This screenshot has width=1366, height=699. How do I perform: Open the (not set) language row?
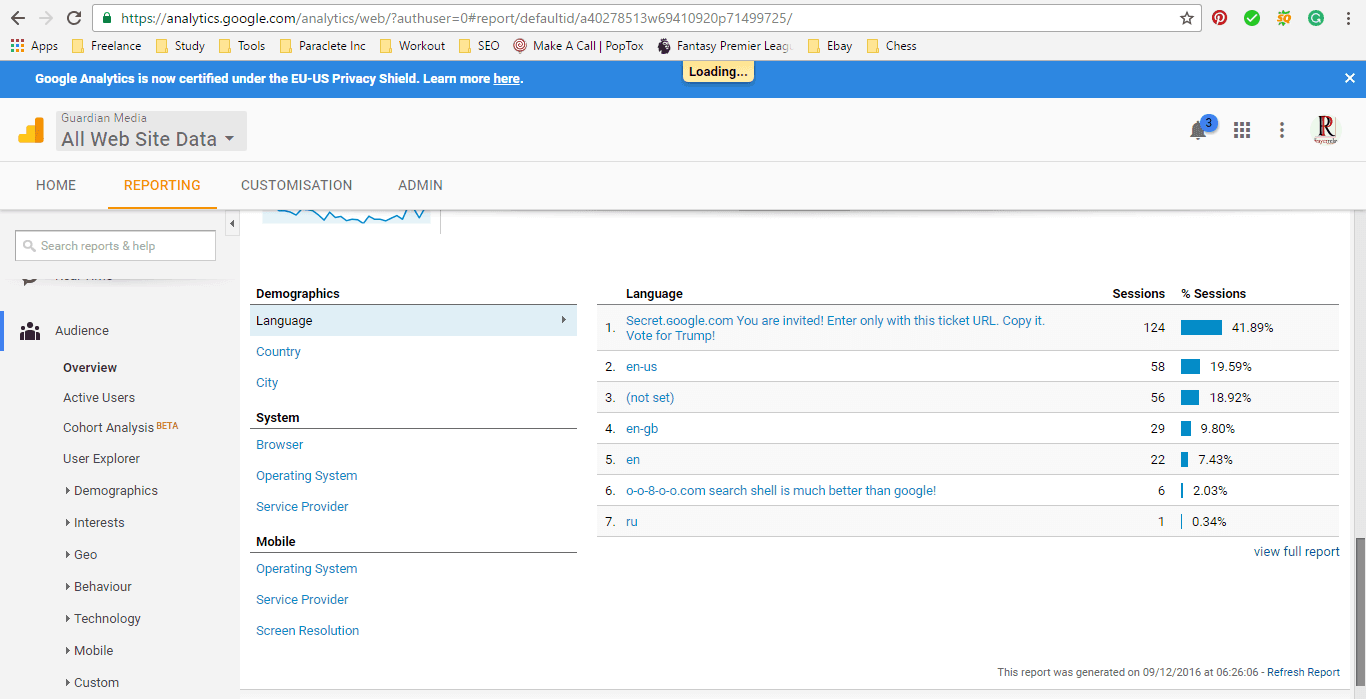pos(650,398)
